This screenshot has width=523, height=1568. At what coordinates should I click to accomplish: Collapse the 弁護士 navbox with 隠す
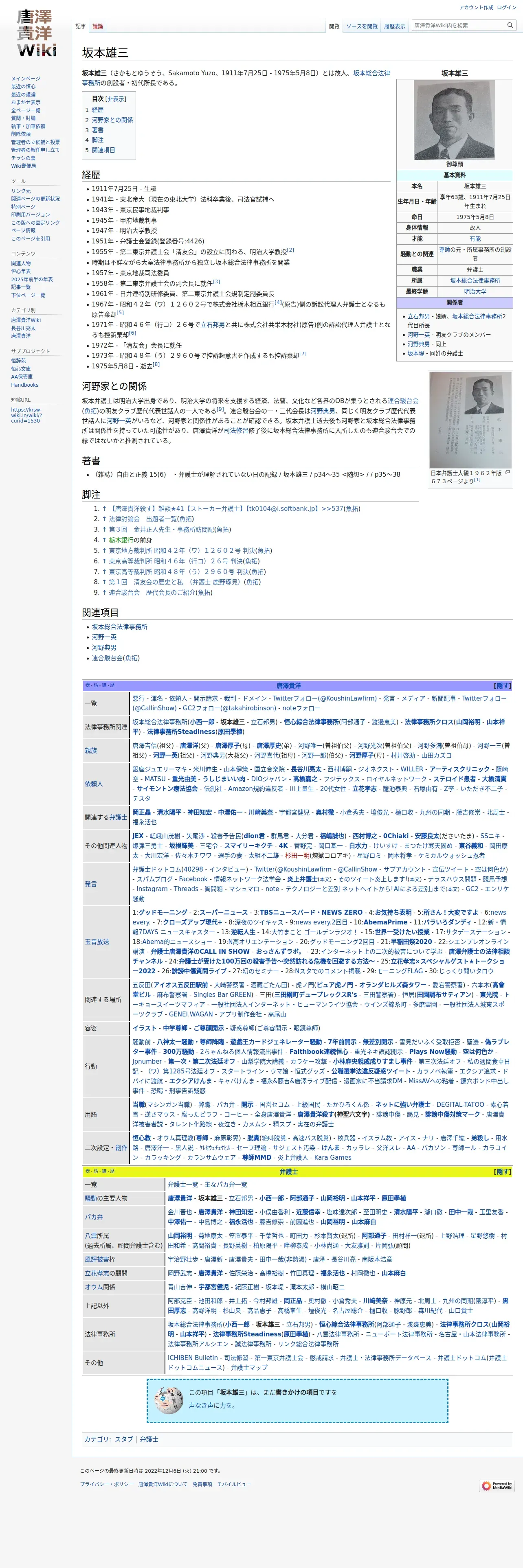502,1171
